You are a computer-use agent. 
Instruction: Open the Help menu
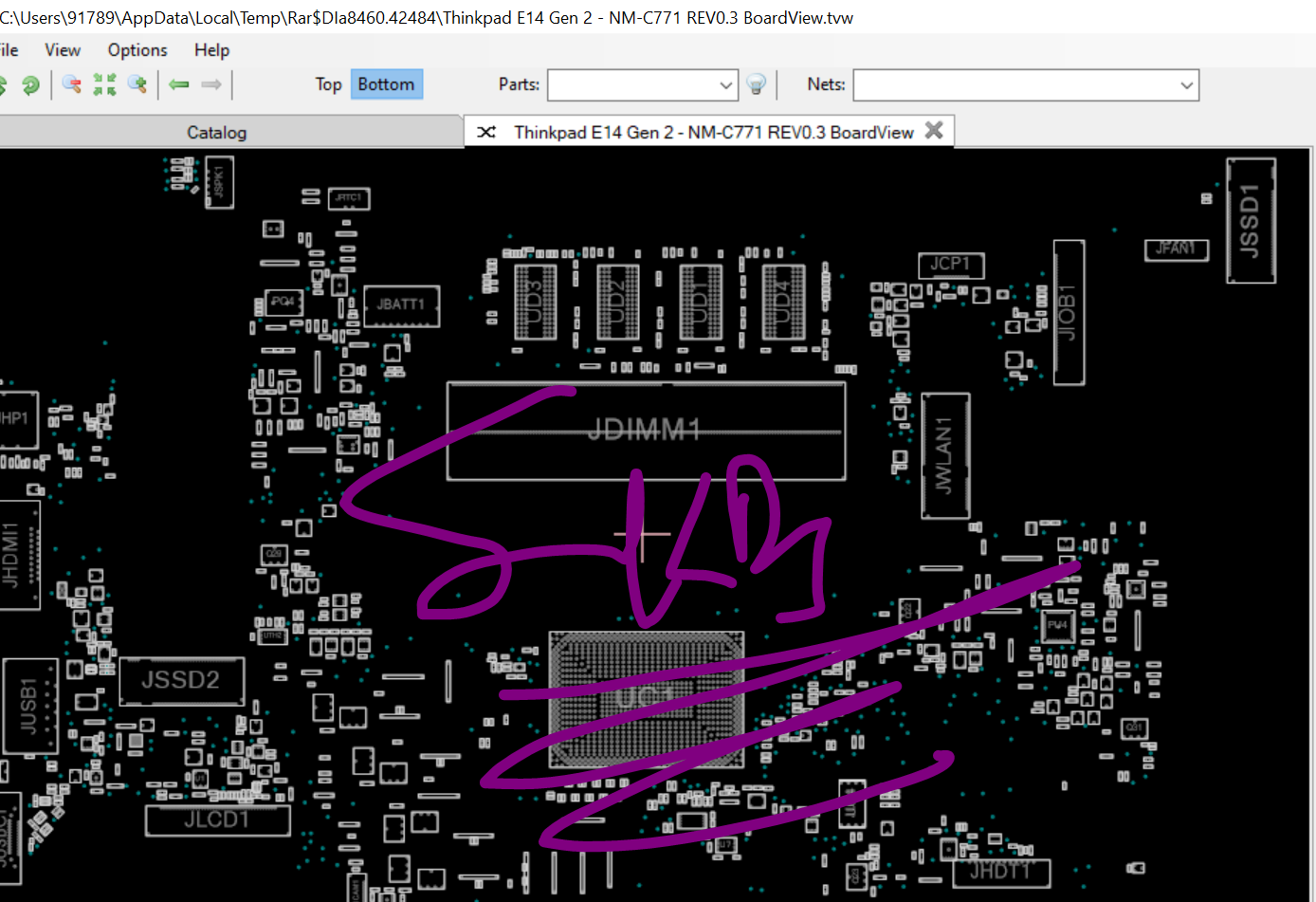[212, 50]
